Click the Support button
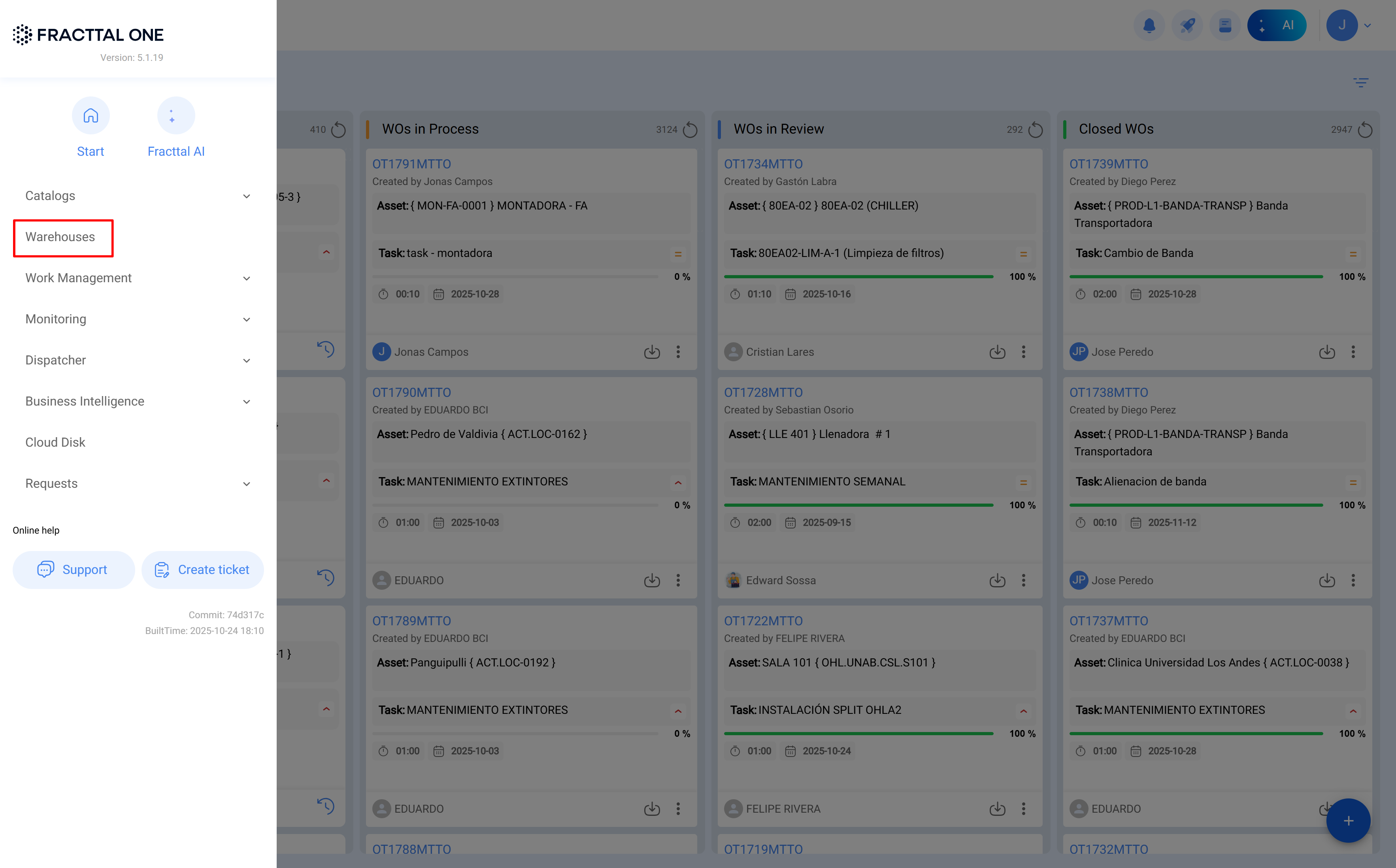The image size is (1396, 868). click(x=74, y=570)
